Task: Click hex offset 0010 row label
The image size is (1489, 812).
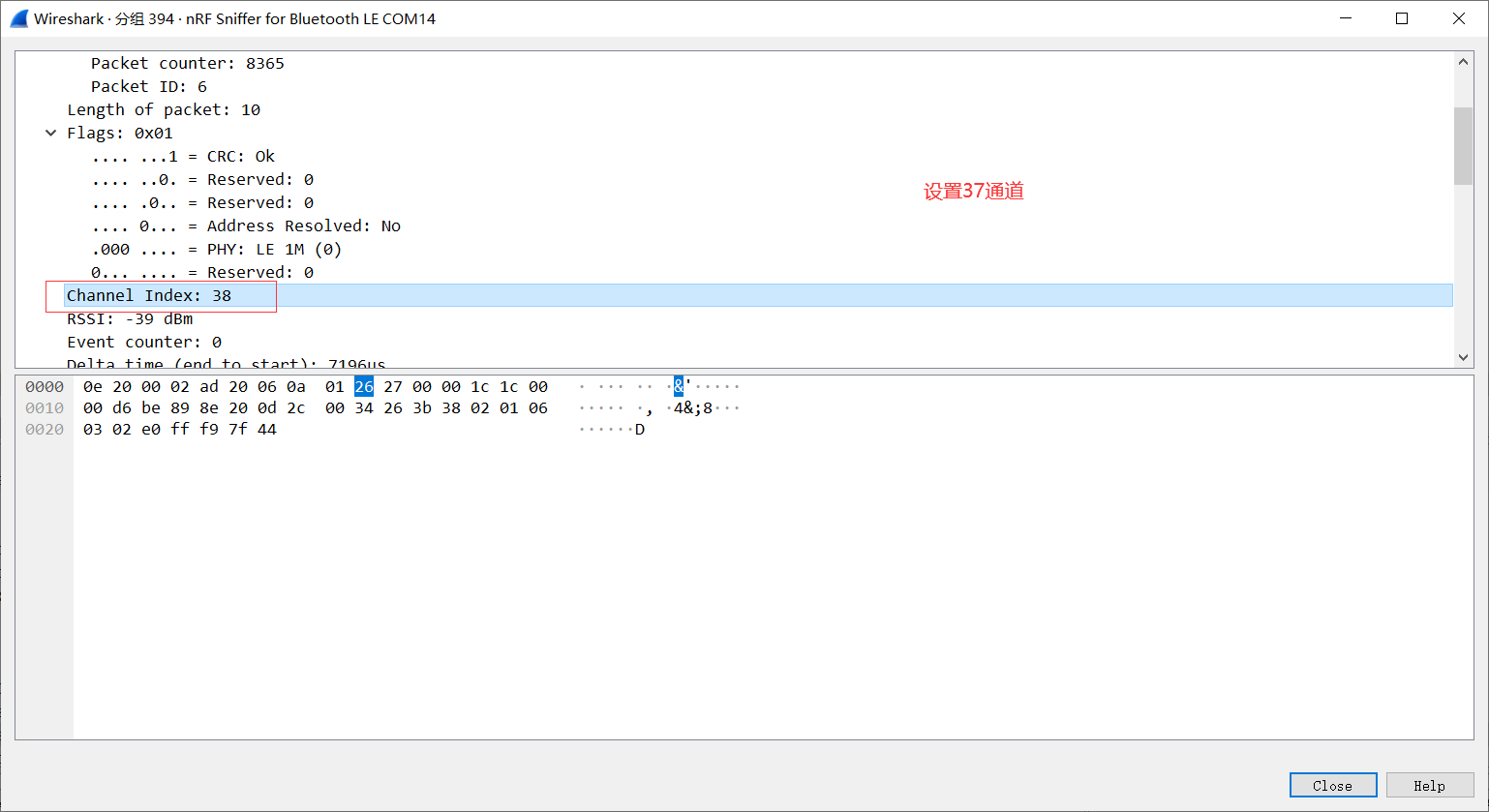Action: tap(45, 407)
